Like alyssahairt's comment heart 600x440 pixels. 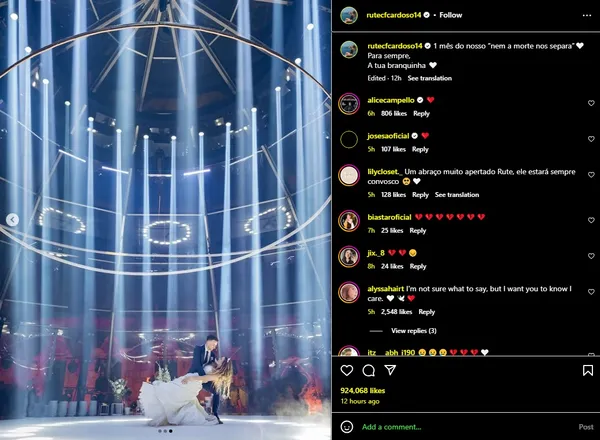point(591,292)
